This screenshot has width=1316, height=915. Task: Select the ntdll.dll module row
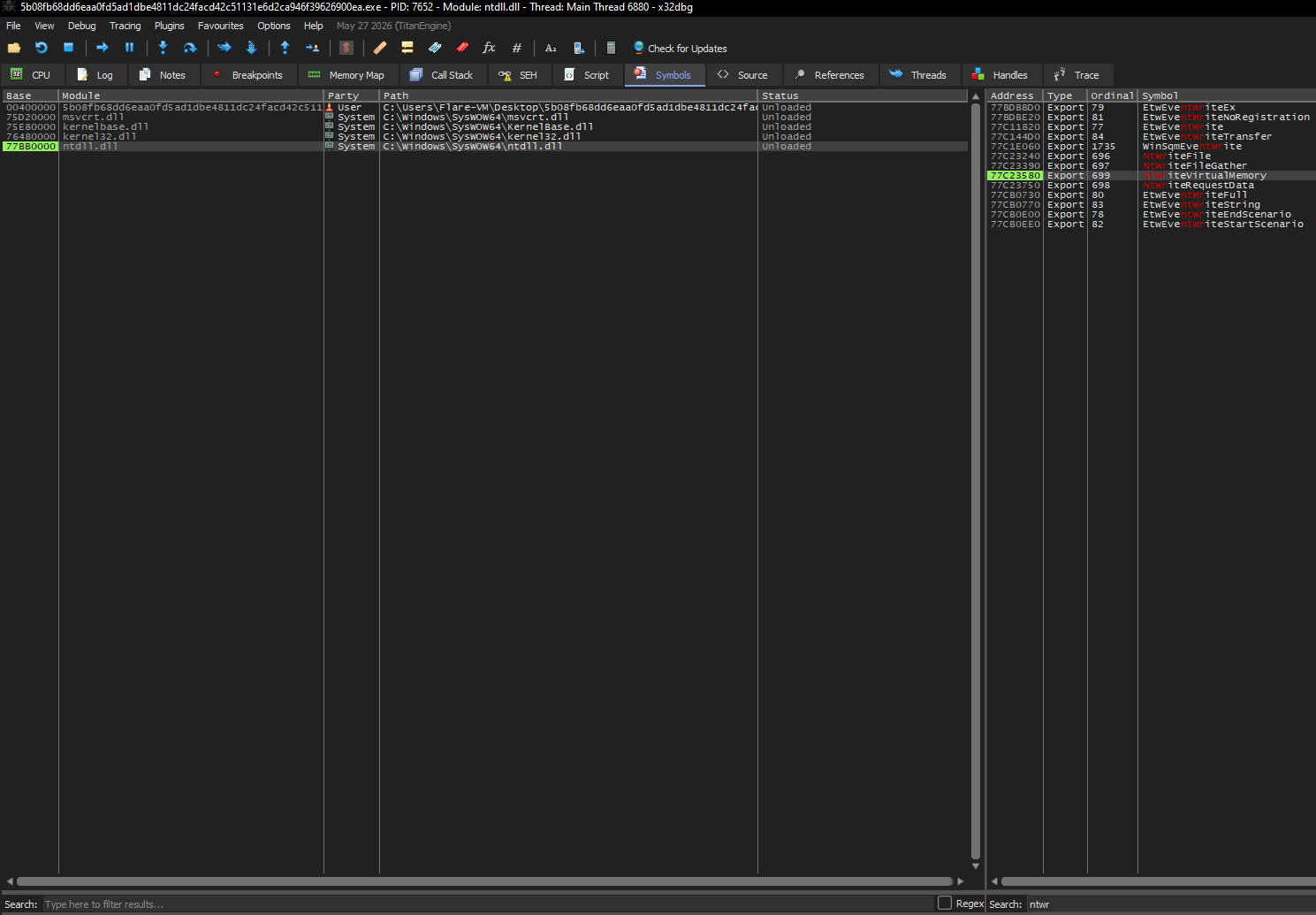point(483,146)
